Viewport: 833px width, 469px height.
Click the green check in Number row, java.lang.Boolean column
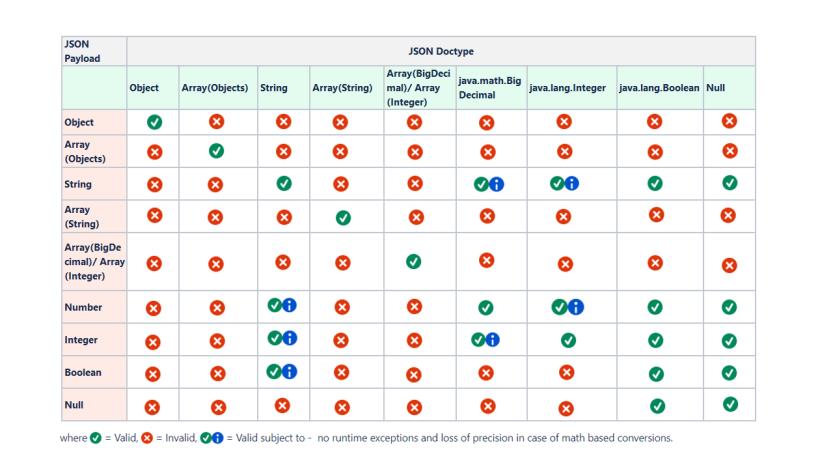(x=656, y=308)
